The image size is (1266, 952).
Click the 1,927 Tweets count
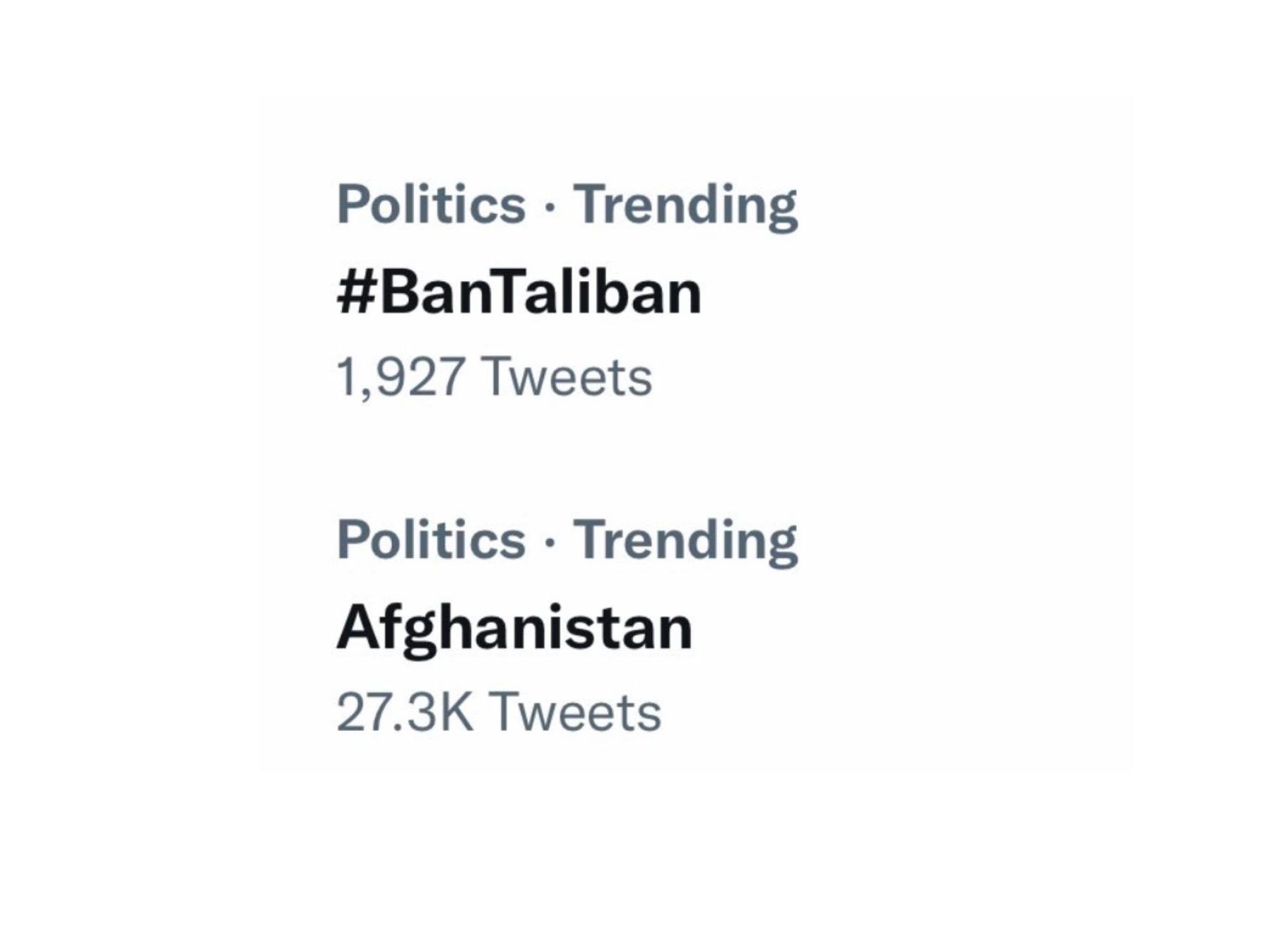pos(494,378)
